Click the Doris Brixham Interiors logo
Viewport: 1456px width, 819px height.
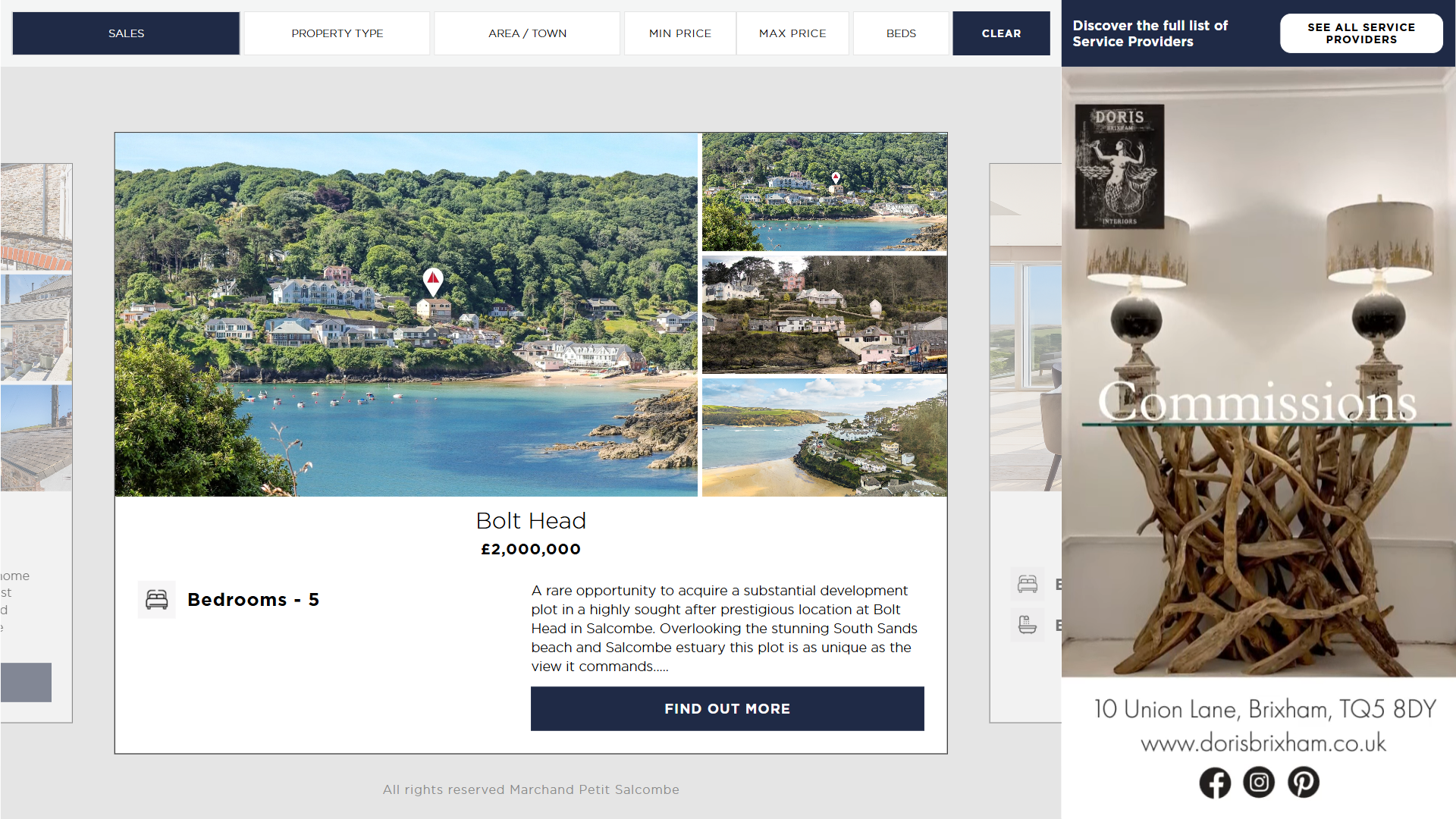tap(1119, 166)
